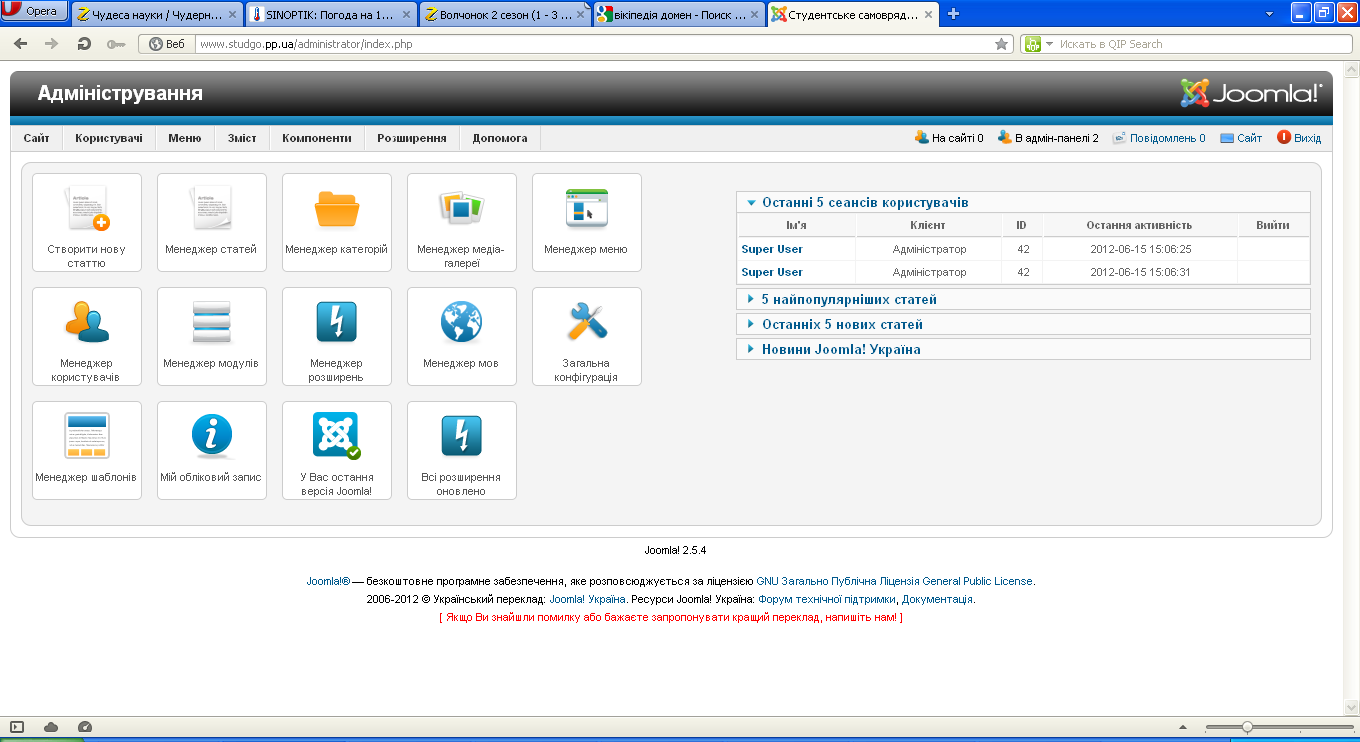Open zoom dropdown arrow in status bar

[1183, 727]
